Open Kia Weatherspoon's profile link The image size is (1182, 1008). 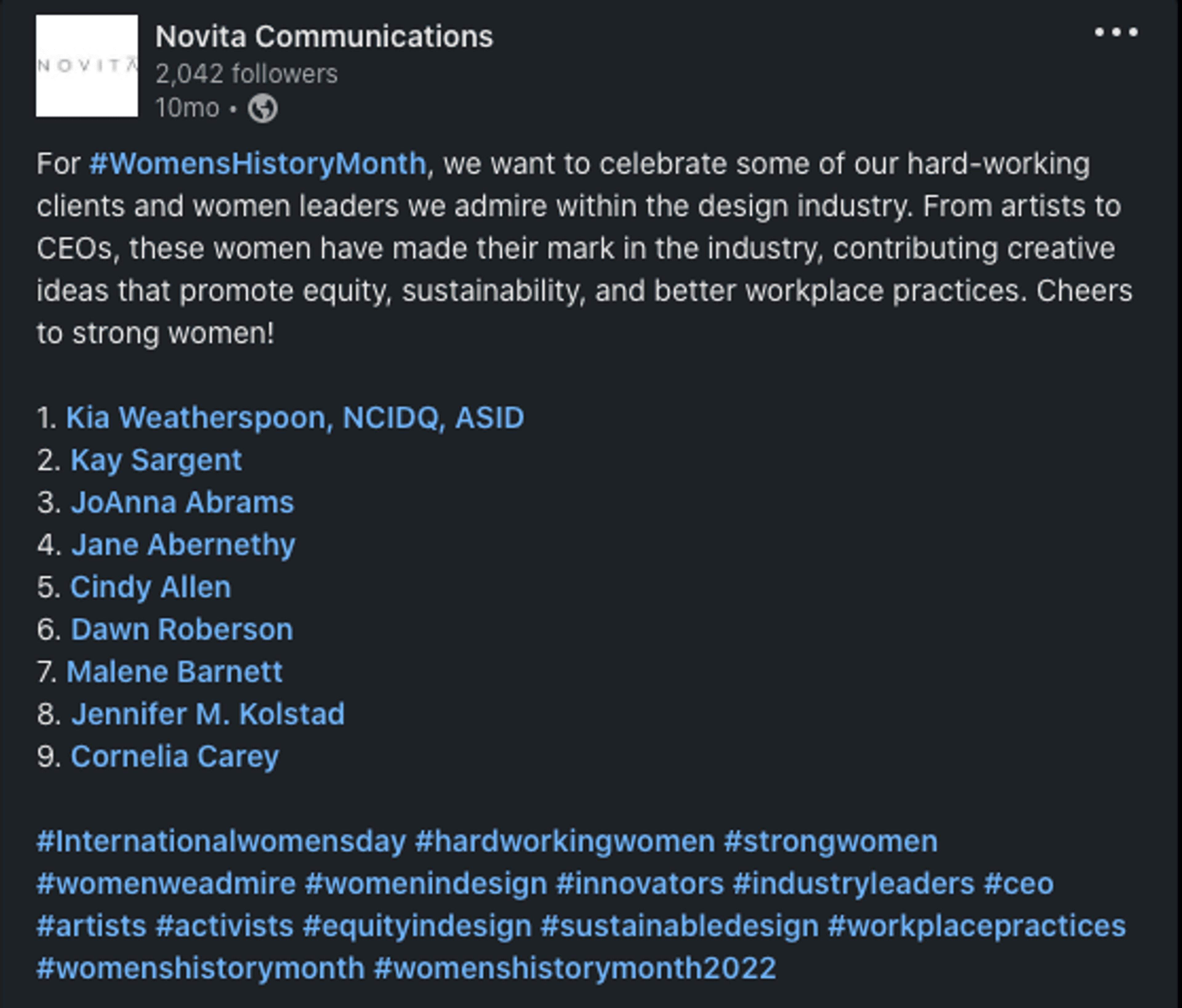294,418
